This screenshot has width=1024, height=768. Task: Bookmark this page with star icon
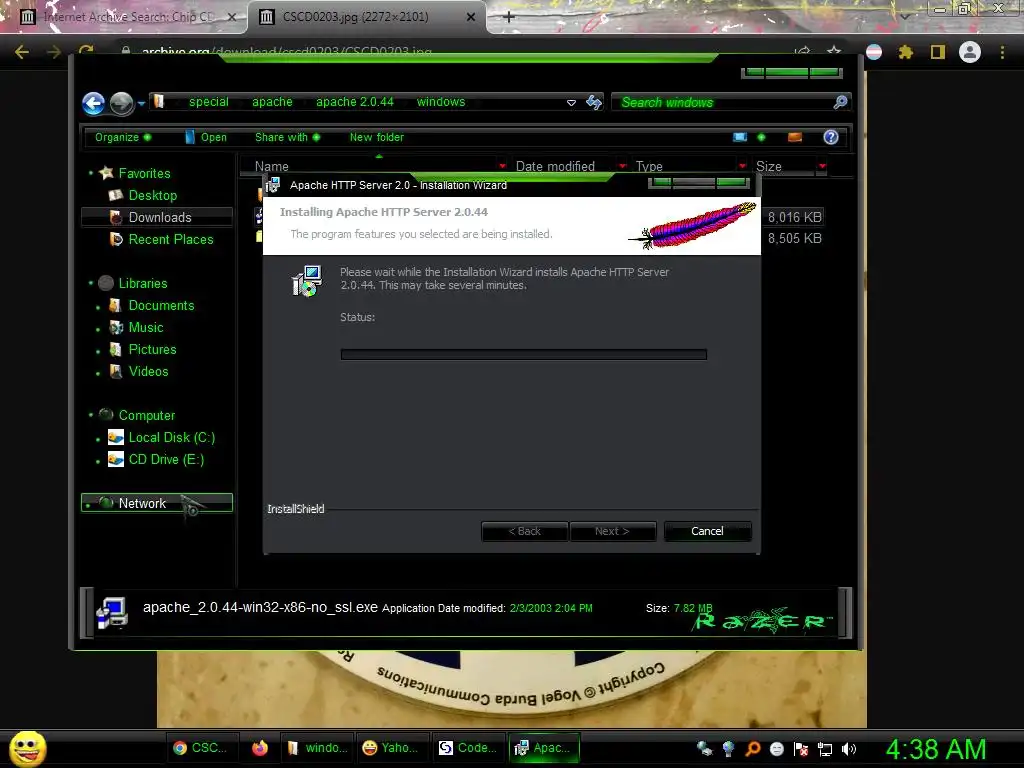point(834,52)
